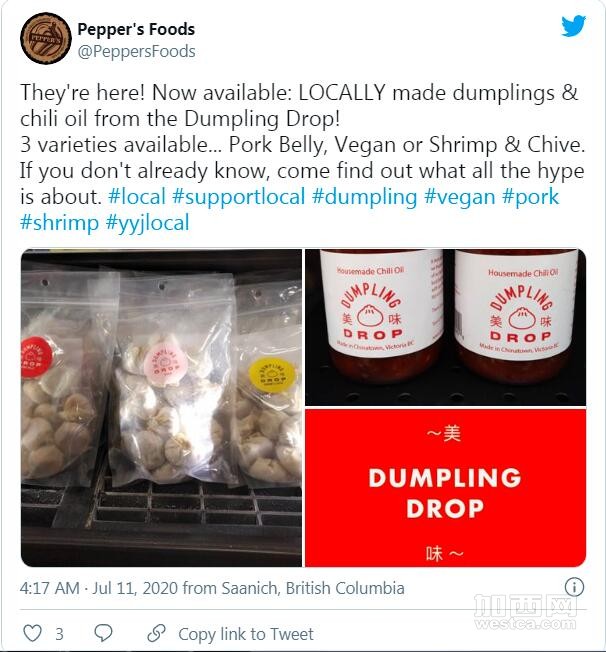
Task: Open the @PeppersFoods handle
Action: pyautogui.click(x=136, y=52)
